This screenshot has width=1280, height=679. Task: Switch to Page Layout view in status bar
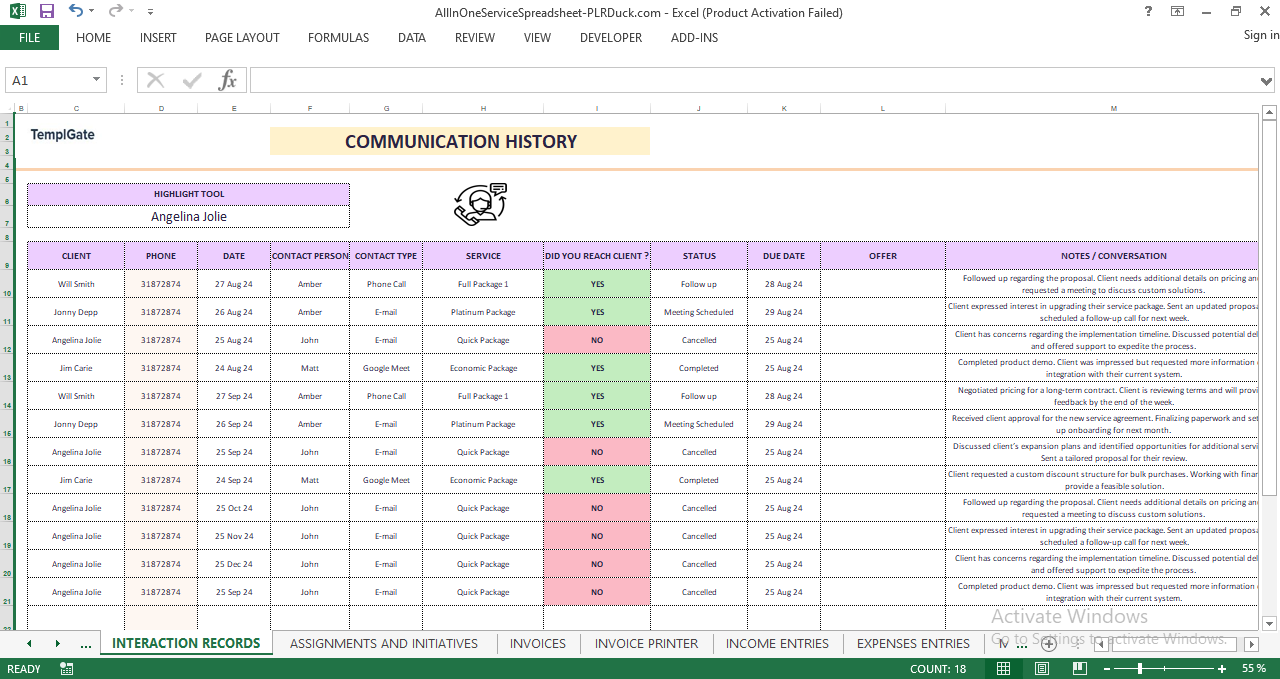tap(1042, 668)
